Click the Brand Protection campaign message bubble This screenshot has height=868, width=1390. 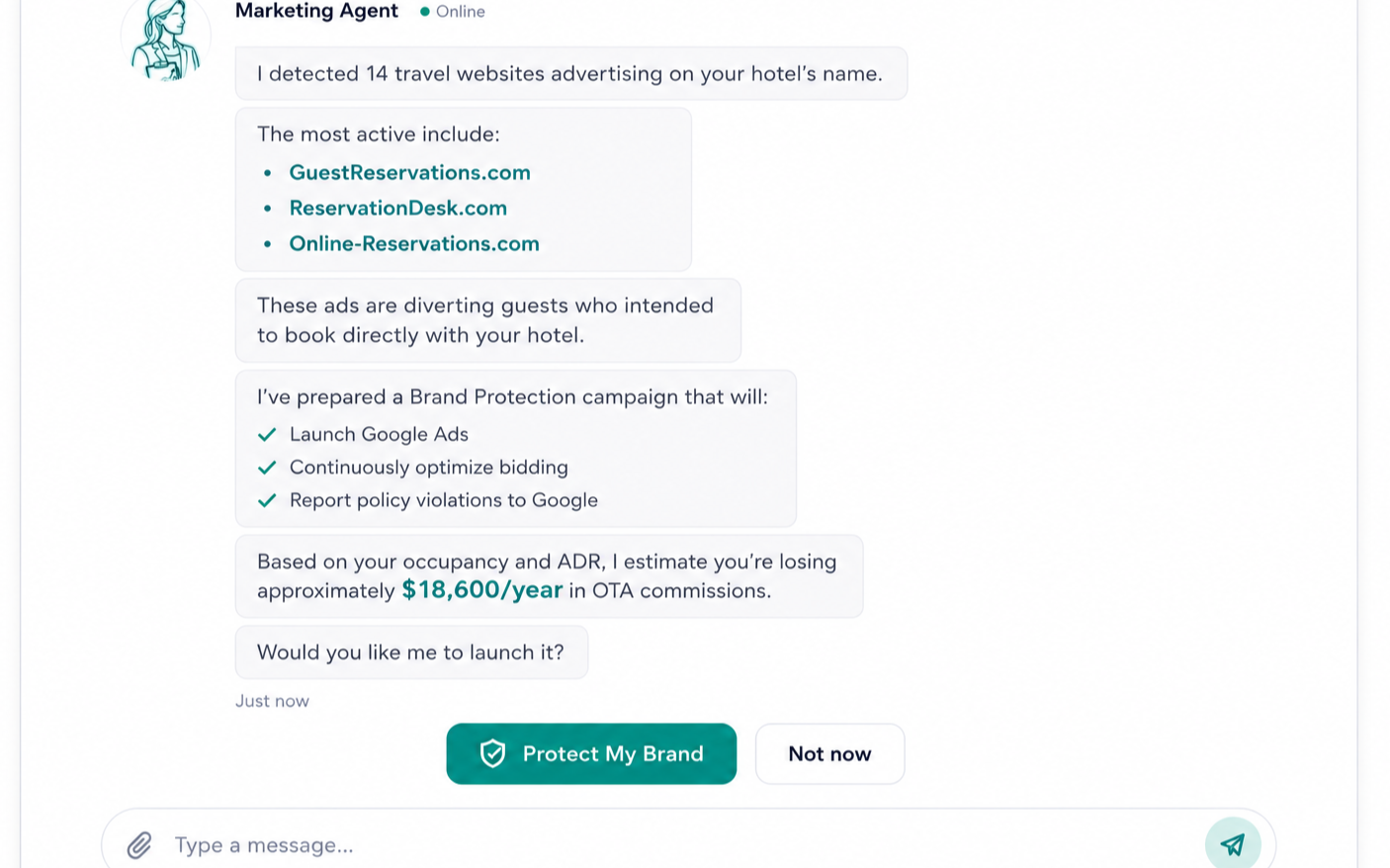click(x=515, y=449)
